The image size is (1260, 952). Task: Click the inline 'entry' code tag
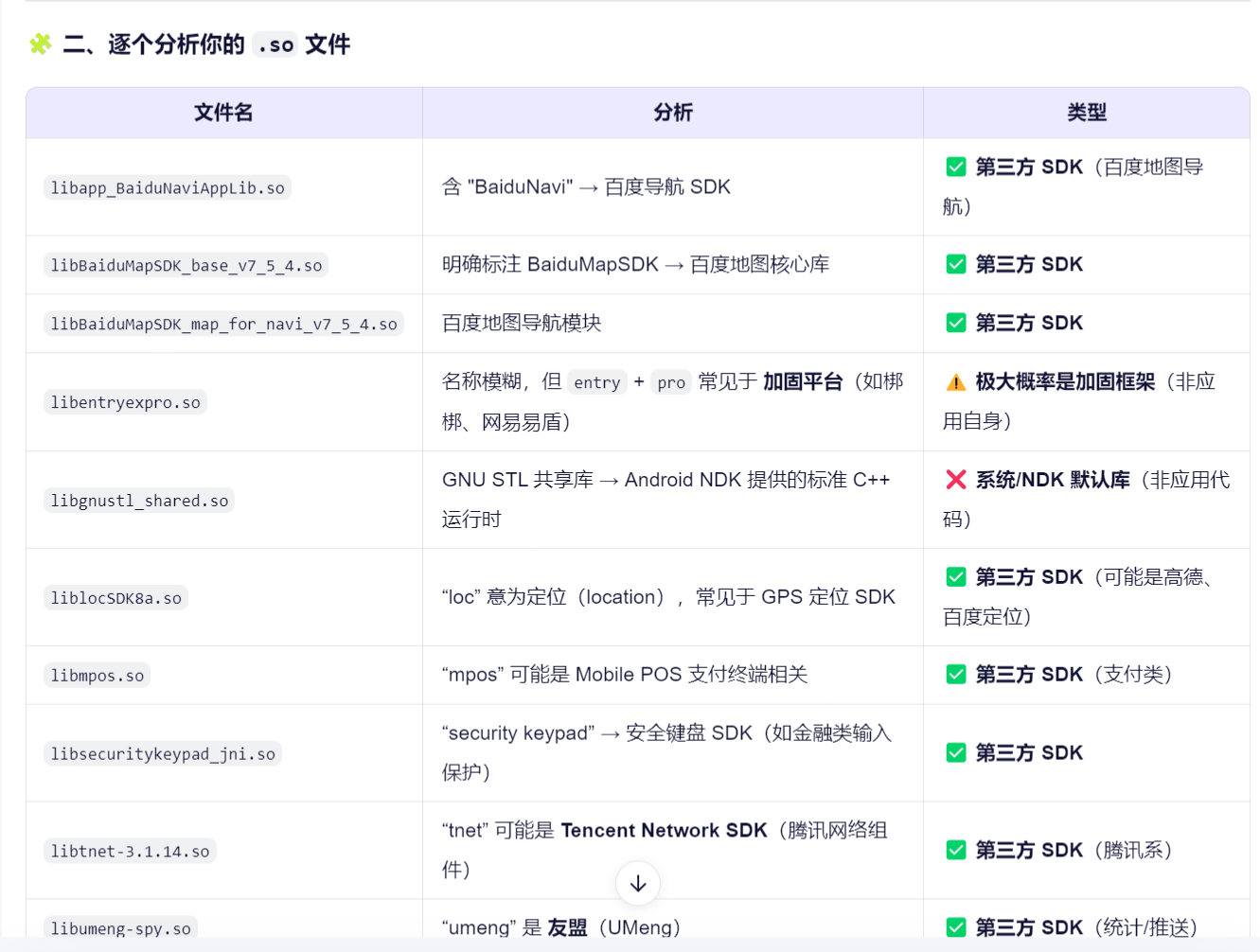(x=596, y=382)
